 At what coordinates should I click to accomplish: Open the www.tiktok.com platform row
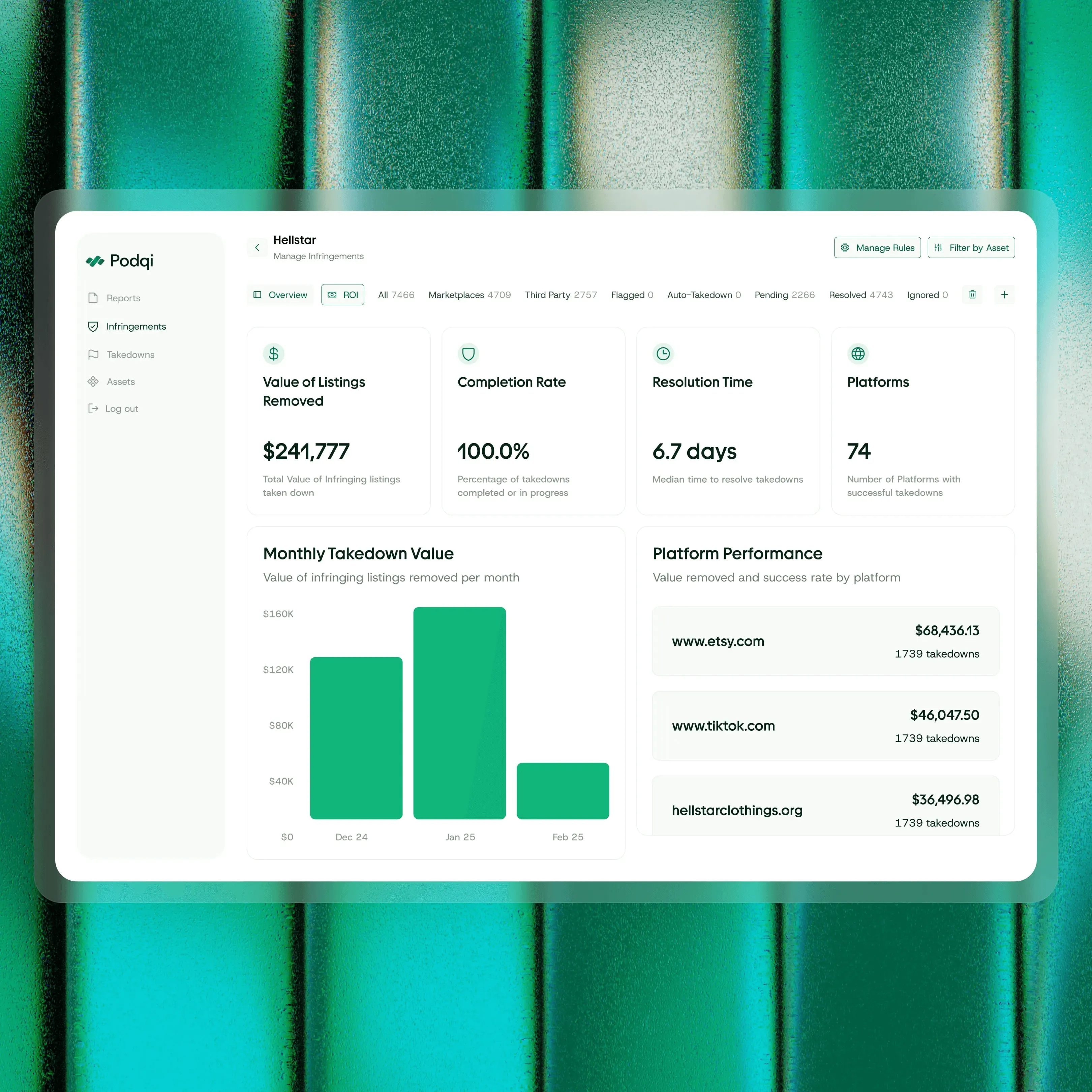[x=825, y=726]
